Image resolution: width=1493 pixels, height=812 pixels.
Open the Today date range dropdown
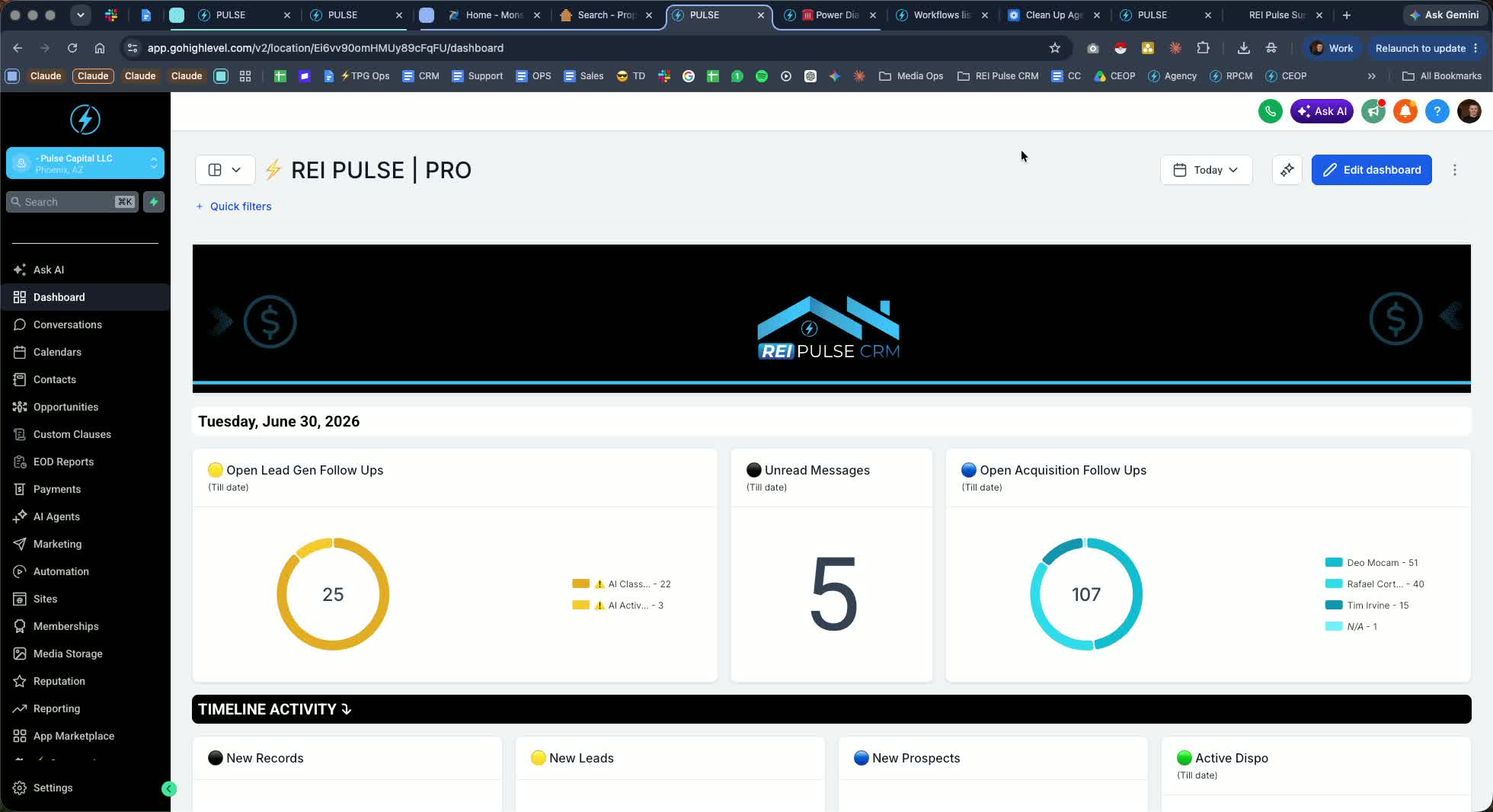click(1206, 170)
